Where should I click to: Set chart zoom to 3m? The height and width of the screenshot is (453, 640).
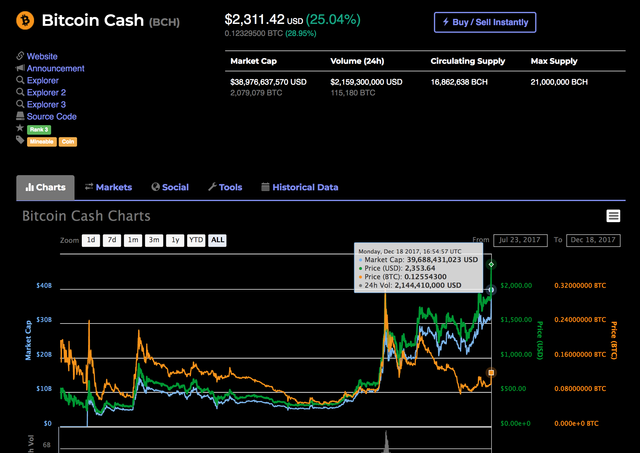pos(154,240)
